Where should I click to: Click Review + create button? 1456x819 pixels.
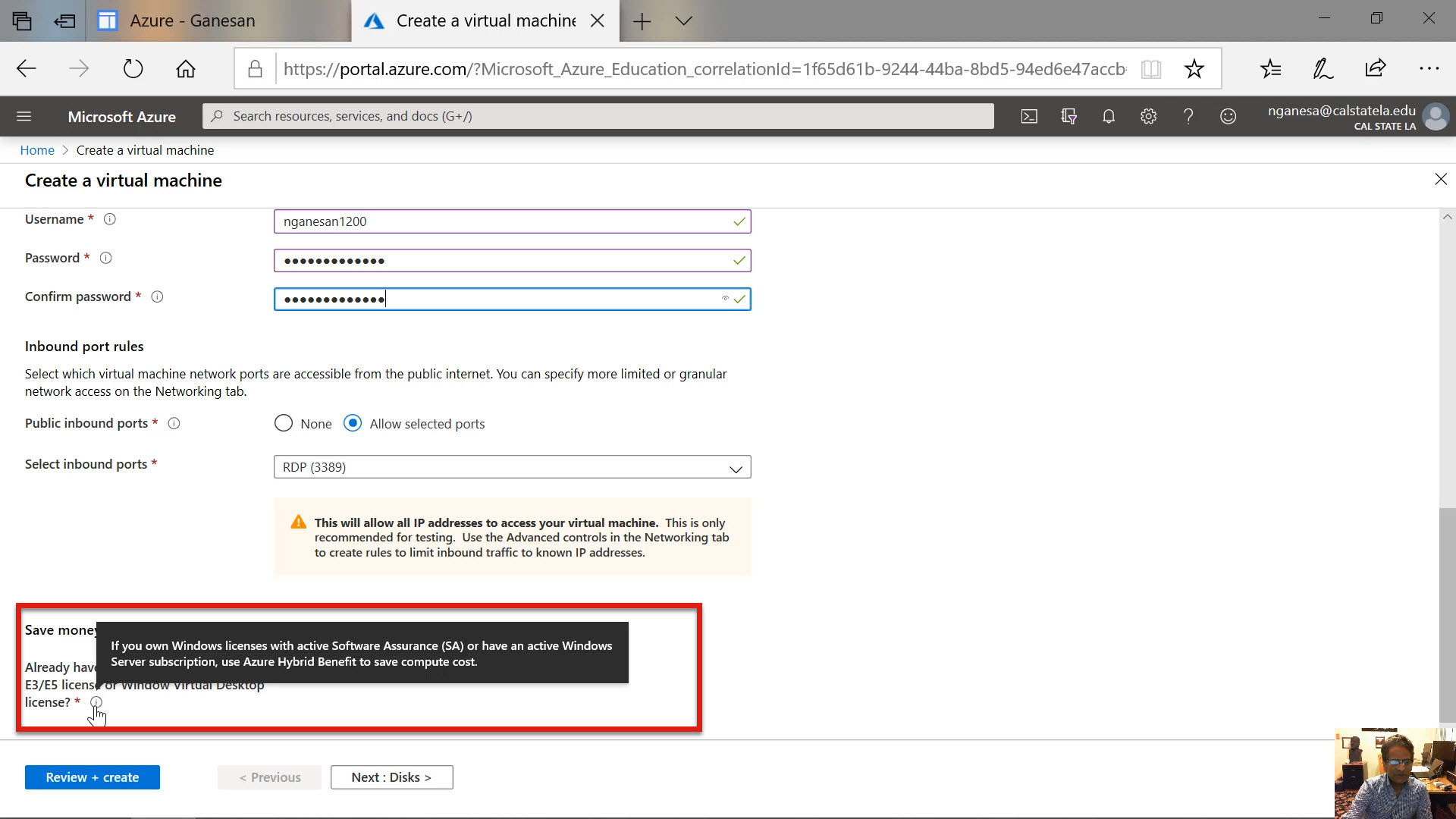[x=92, y=777]
